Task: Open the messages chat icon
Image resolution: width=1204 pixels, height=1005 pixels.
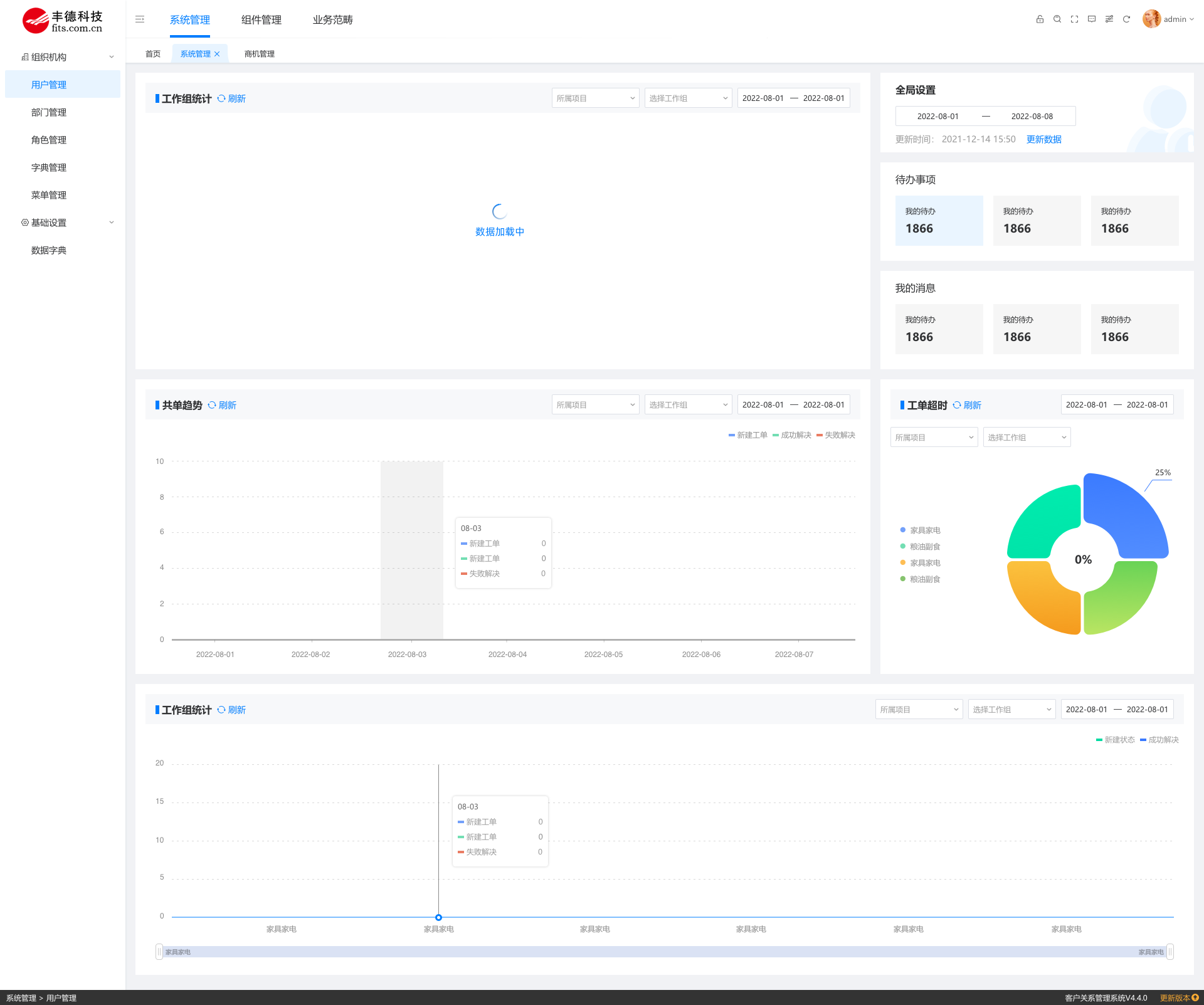Action: [x=1092, y=19]
